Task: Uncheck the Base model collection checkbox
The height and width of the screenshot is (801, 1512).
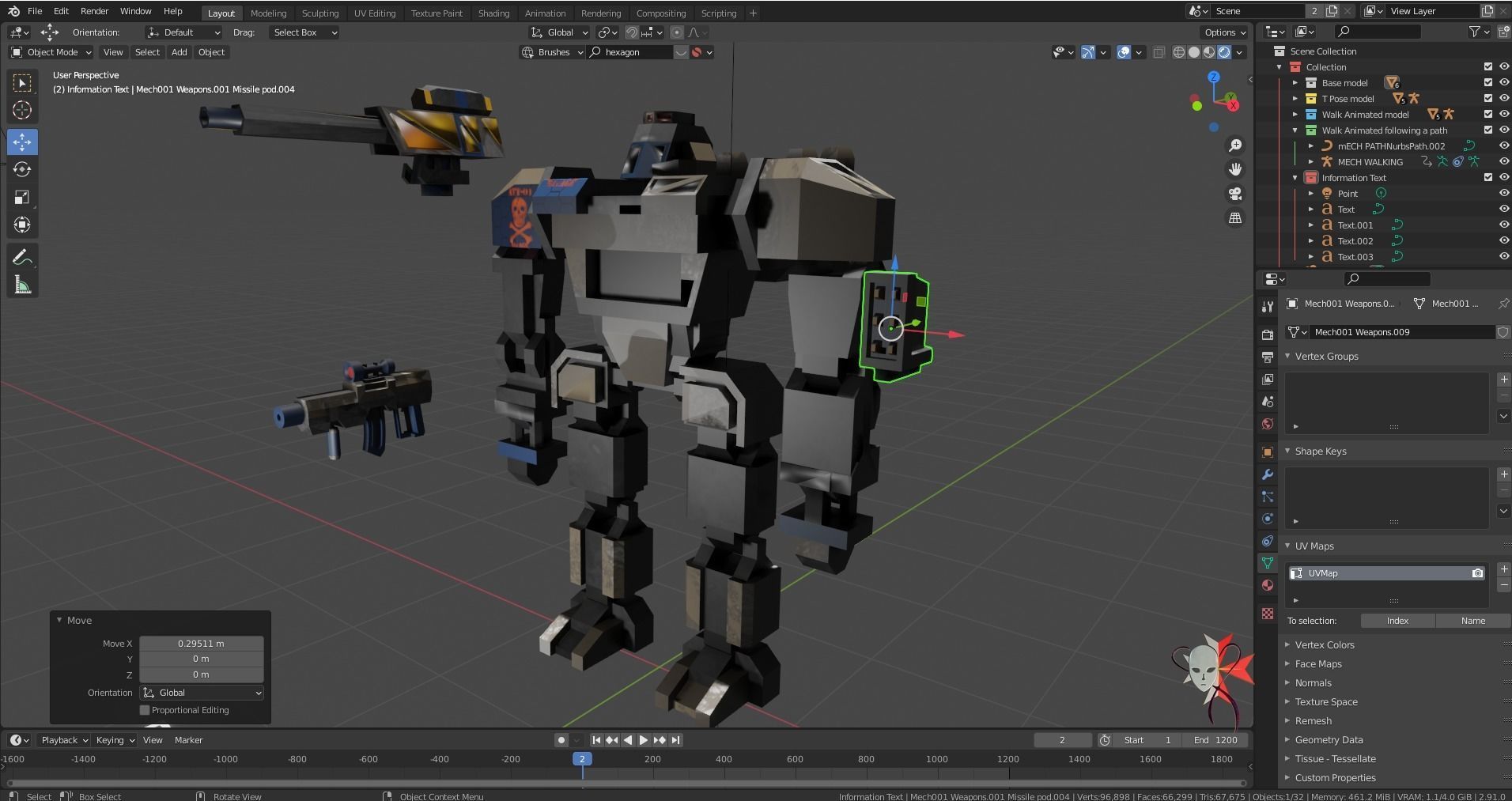Action: pyautogui.click(x=1490, y=82)
